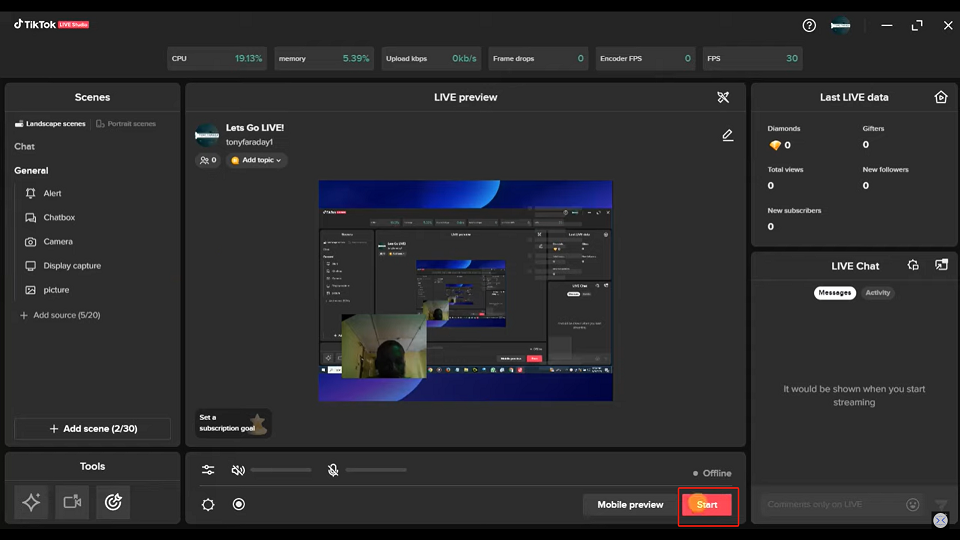The width and height of the screenshot is (960, 540).
Task: Click the LIVE preview thumbnail
Action: (465, 291)
